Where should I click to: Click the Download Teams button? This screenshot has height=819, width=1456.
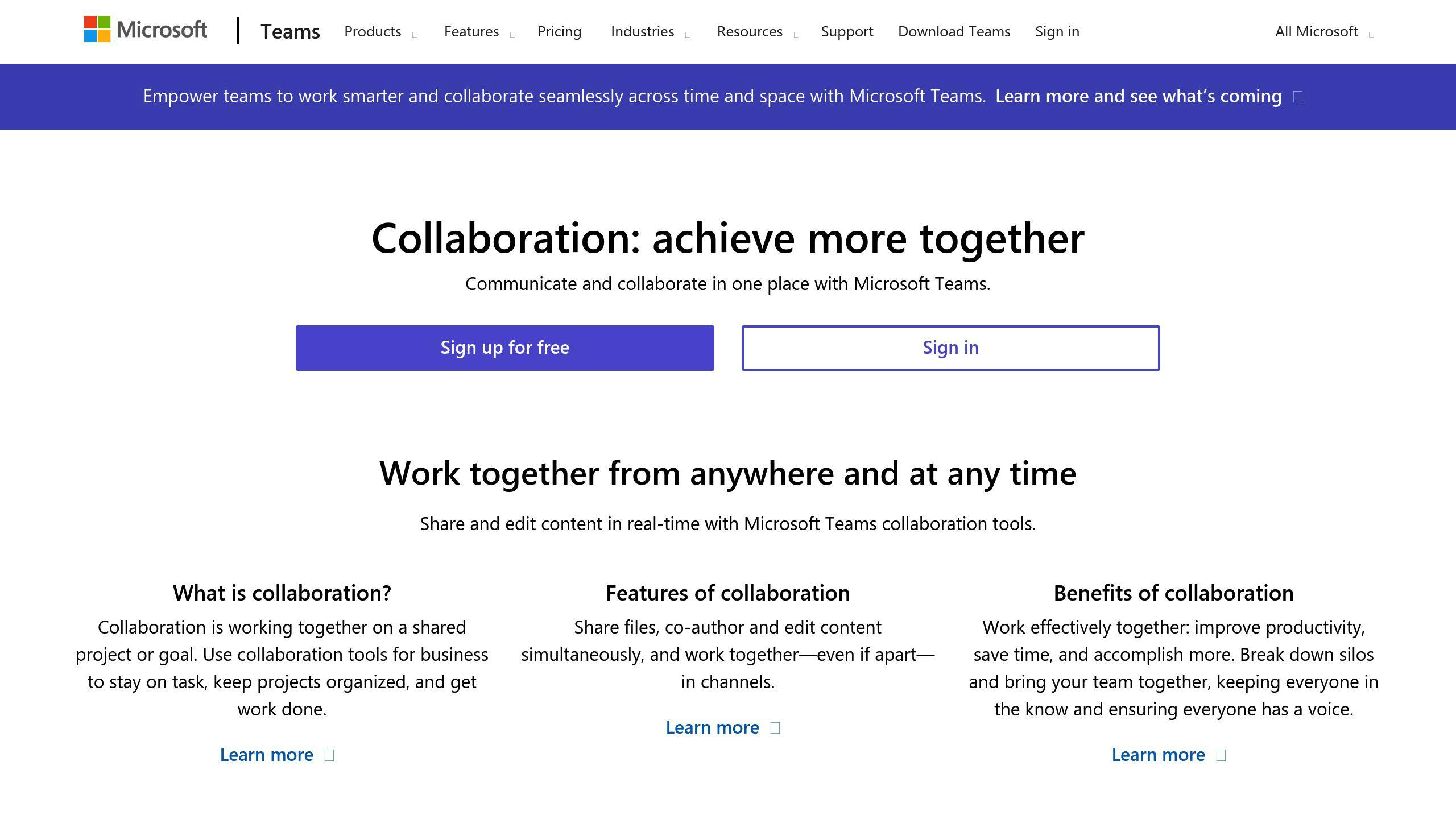click(x=953, y=31)
